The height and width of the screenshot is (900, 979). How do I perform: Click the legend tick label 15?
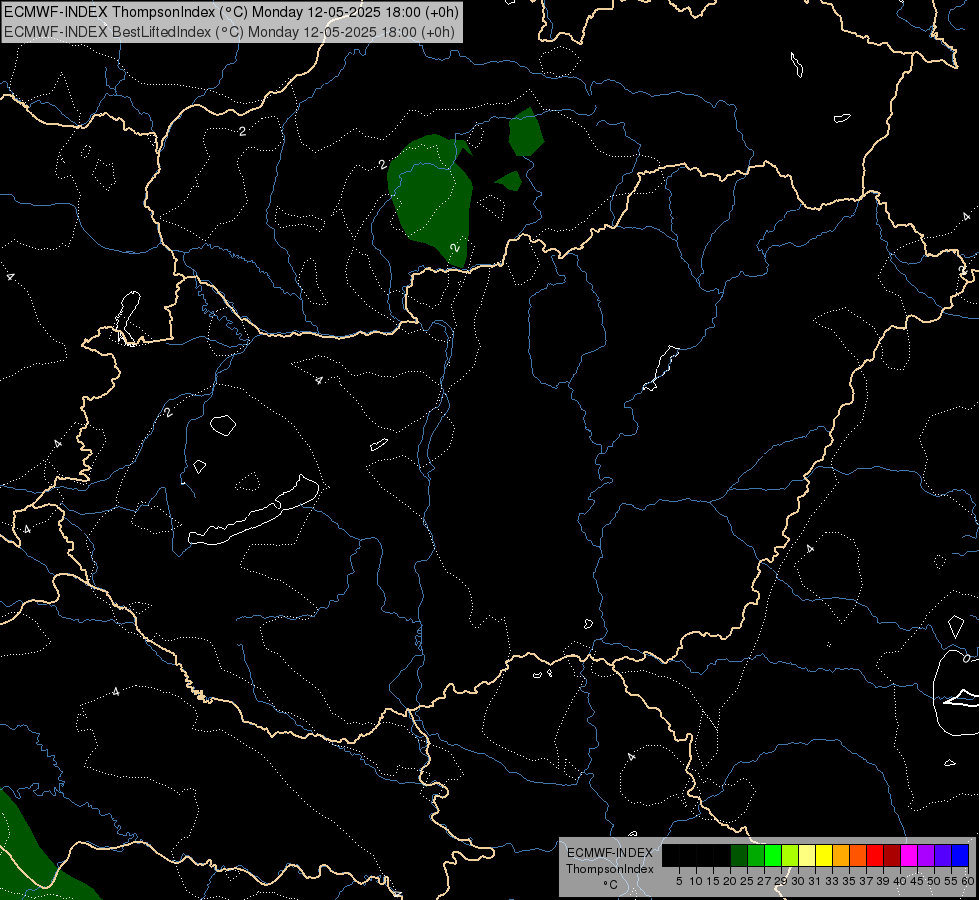point(714,881)
